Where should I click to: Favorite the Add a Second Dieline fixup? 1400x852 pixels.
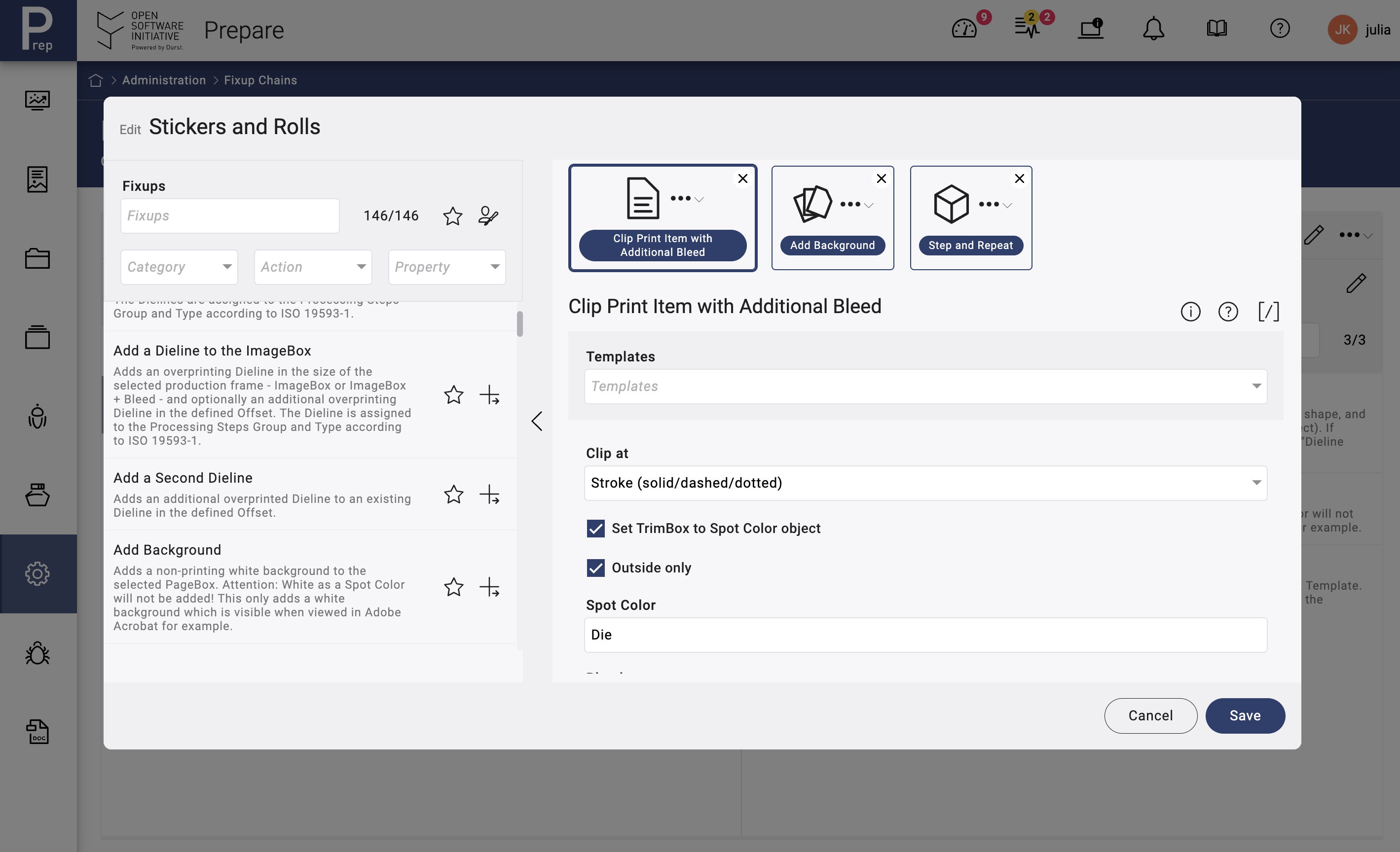pos(453,494)
